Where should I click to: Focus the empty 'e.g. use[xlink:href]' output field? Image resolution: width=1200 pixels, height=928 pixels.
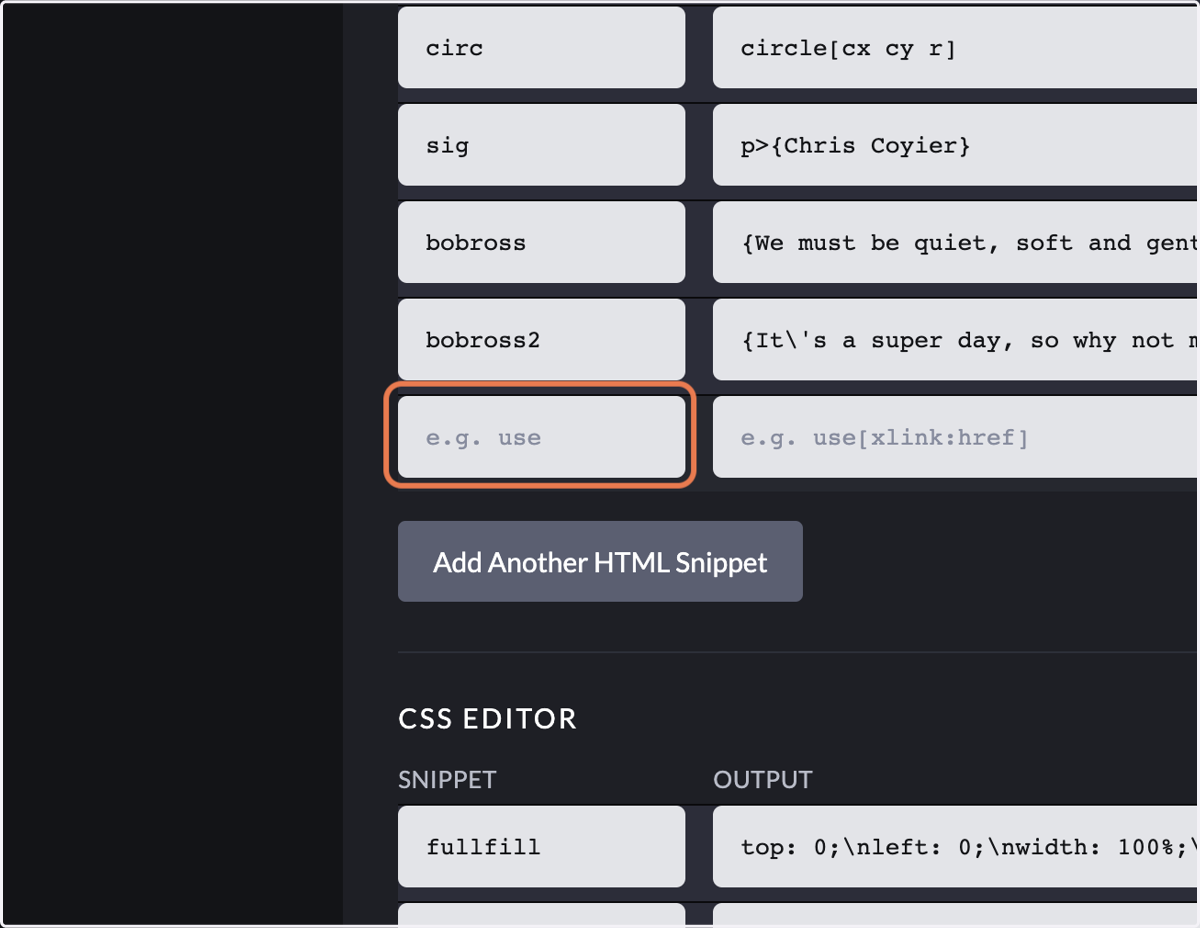click(956, 437)
